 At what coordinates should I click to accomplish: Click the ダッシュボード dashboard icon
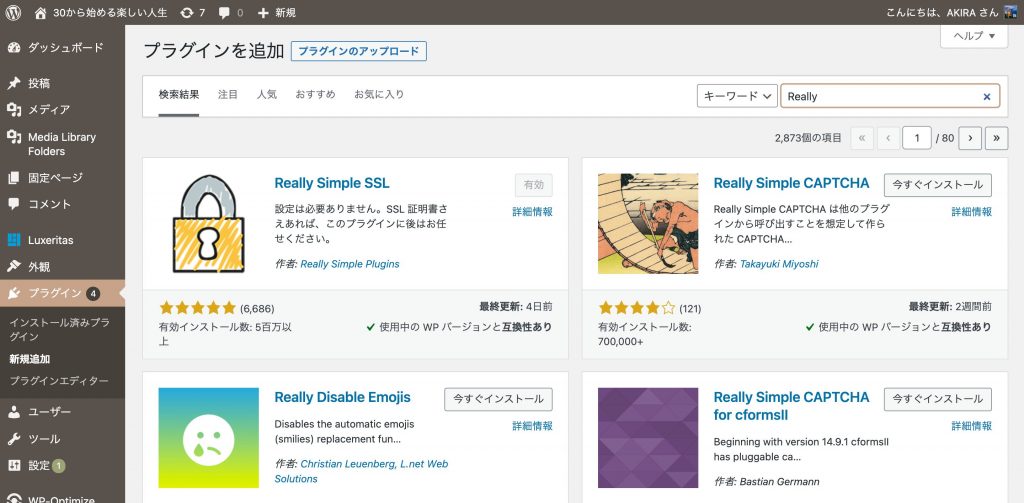coord(14,48)
